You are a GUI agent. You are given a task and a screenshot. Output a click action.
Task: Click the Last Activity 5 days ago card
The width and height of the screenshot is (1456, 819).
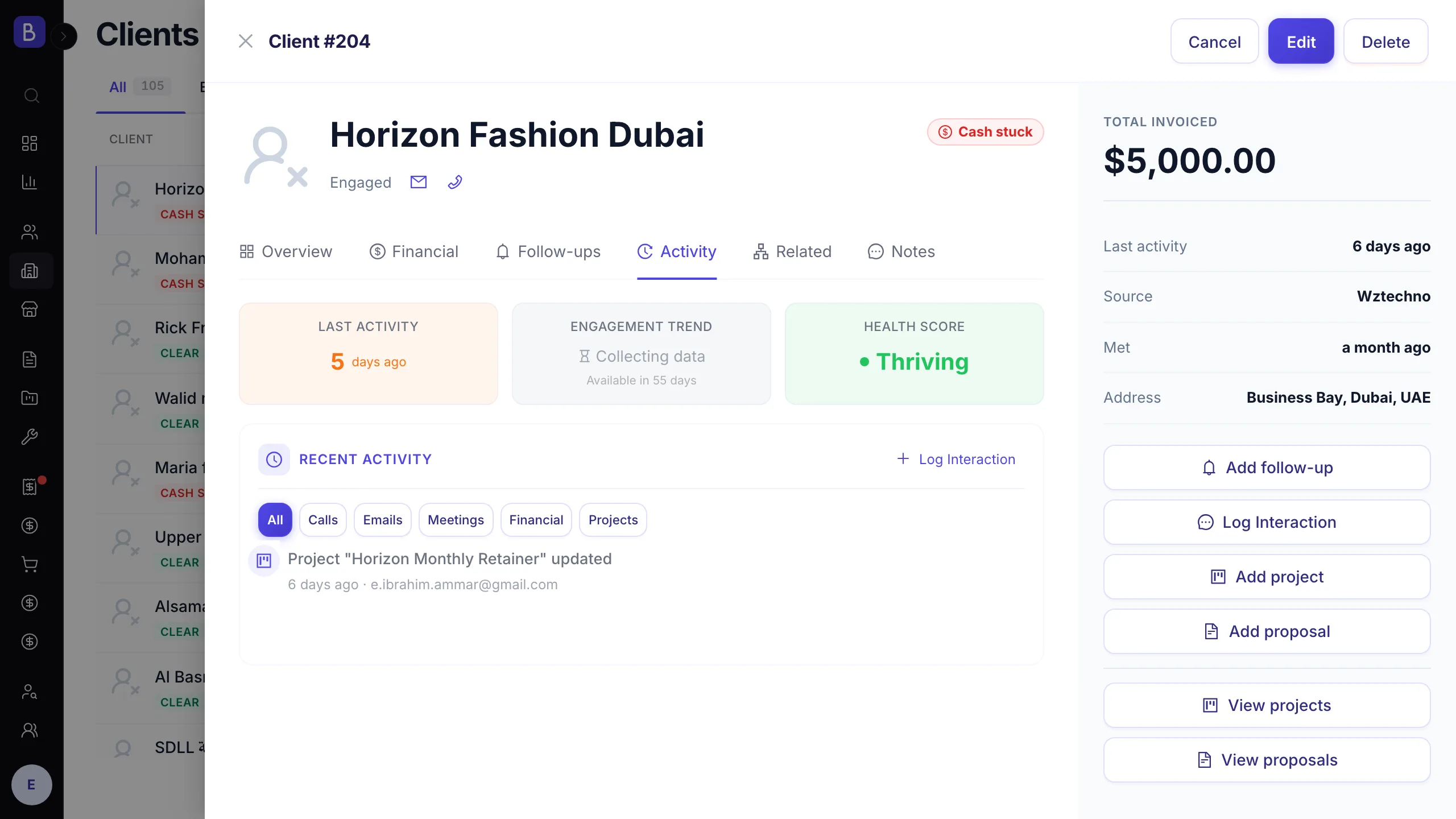(x=369, y=354)
